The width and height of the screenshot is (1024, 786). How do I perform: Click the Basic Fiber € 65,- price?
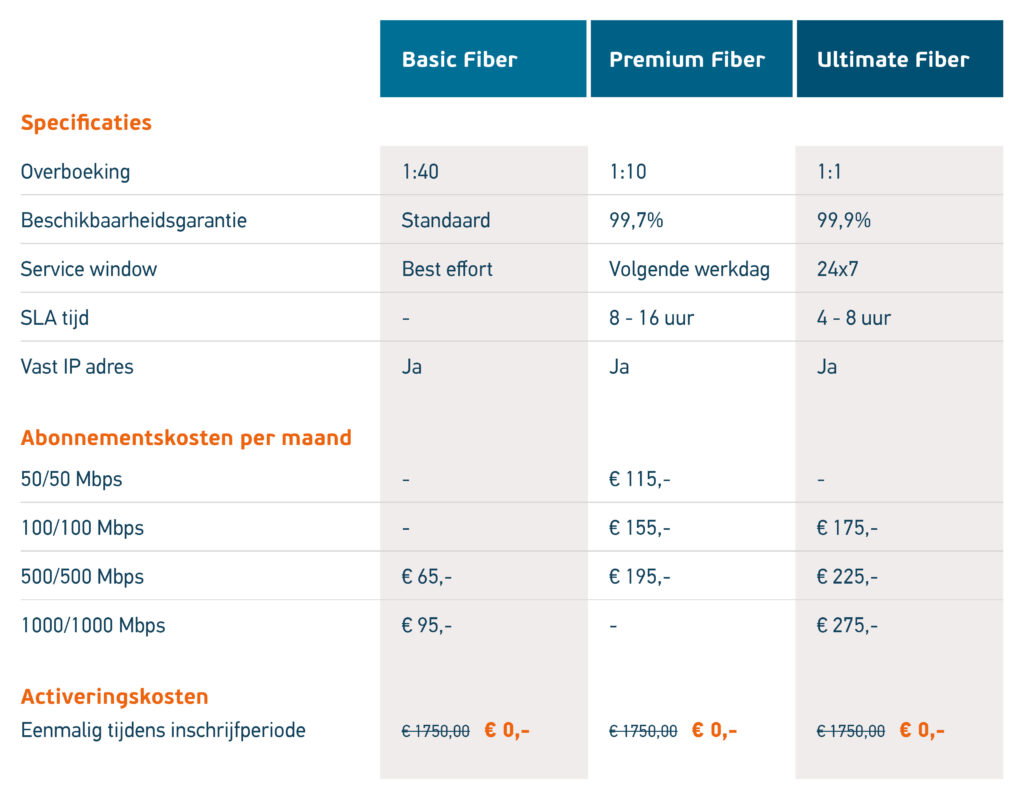[x=426, y=576]
